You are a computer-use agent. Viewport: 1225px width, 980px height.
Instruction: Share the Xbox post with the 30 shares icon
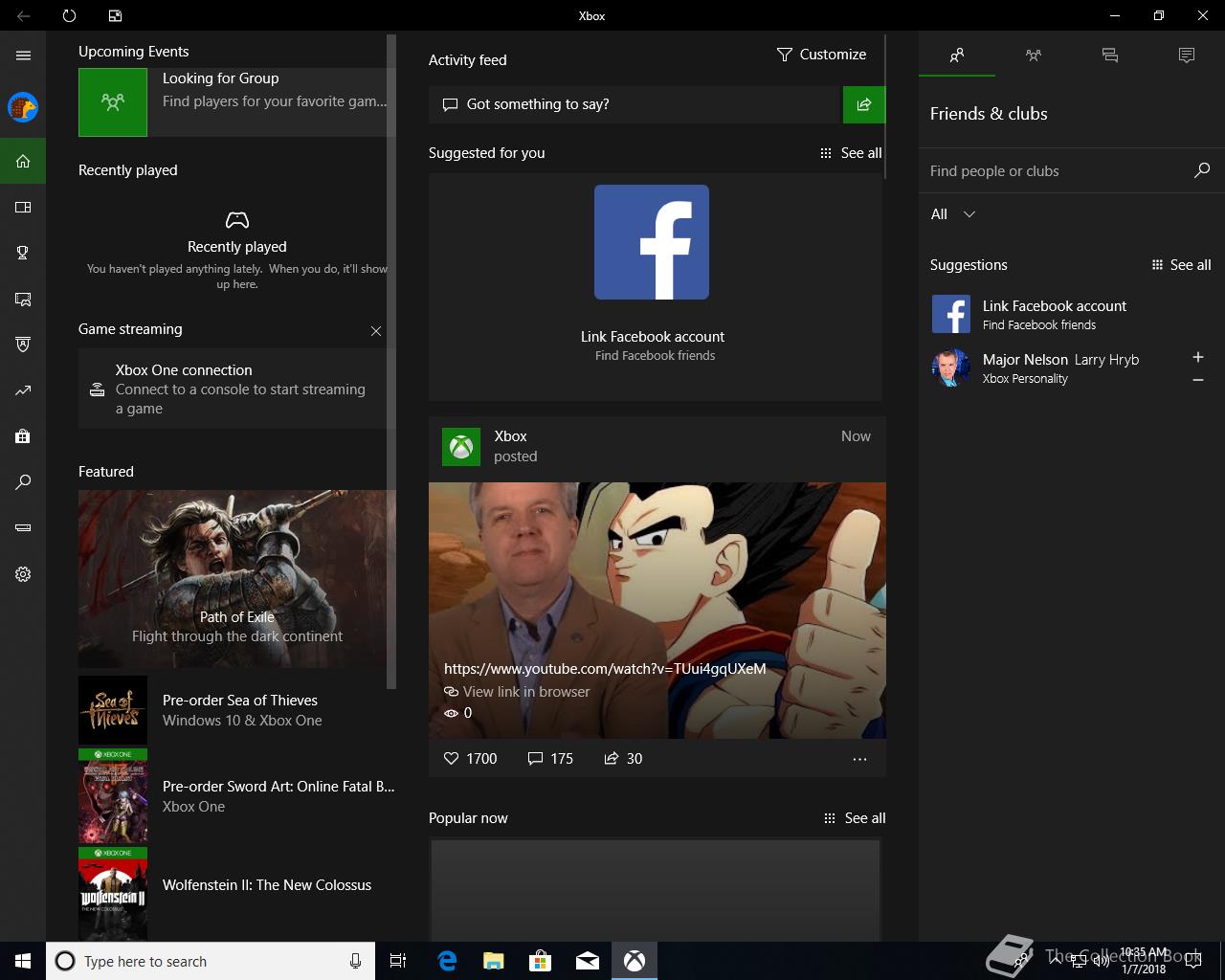tap(623, 758)
